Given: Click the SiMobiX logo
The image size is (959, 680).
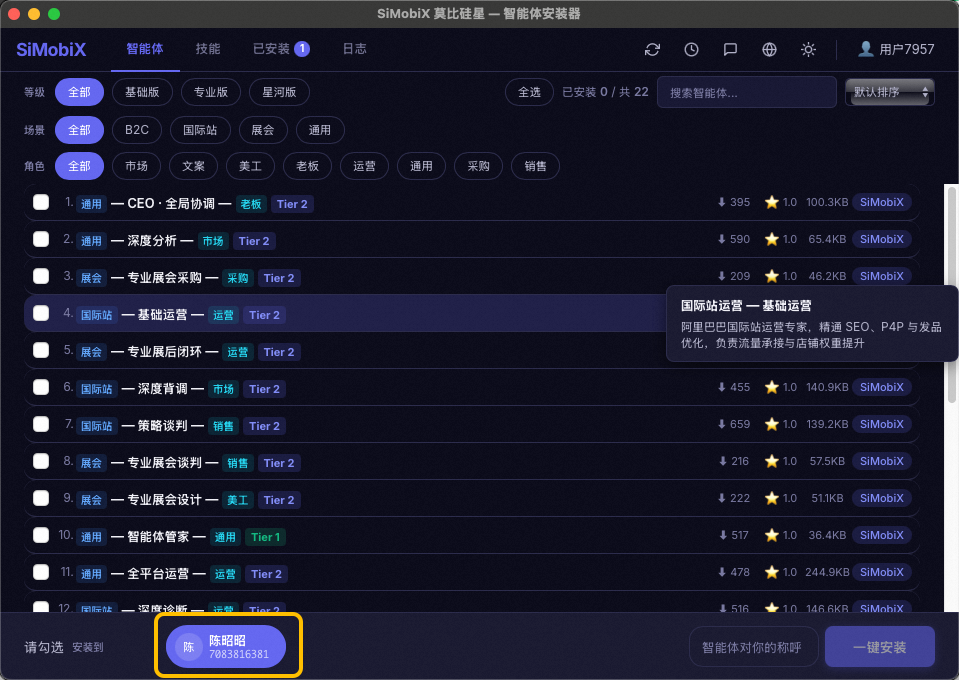Looking at the screenshot, I should 51,50.
